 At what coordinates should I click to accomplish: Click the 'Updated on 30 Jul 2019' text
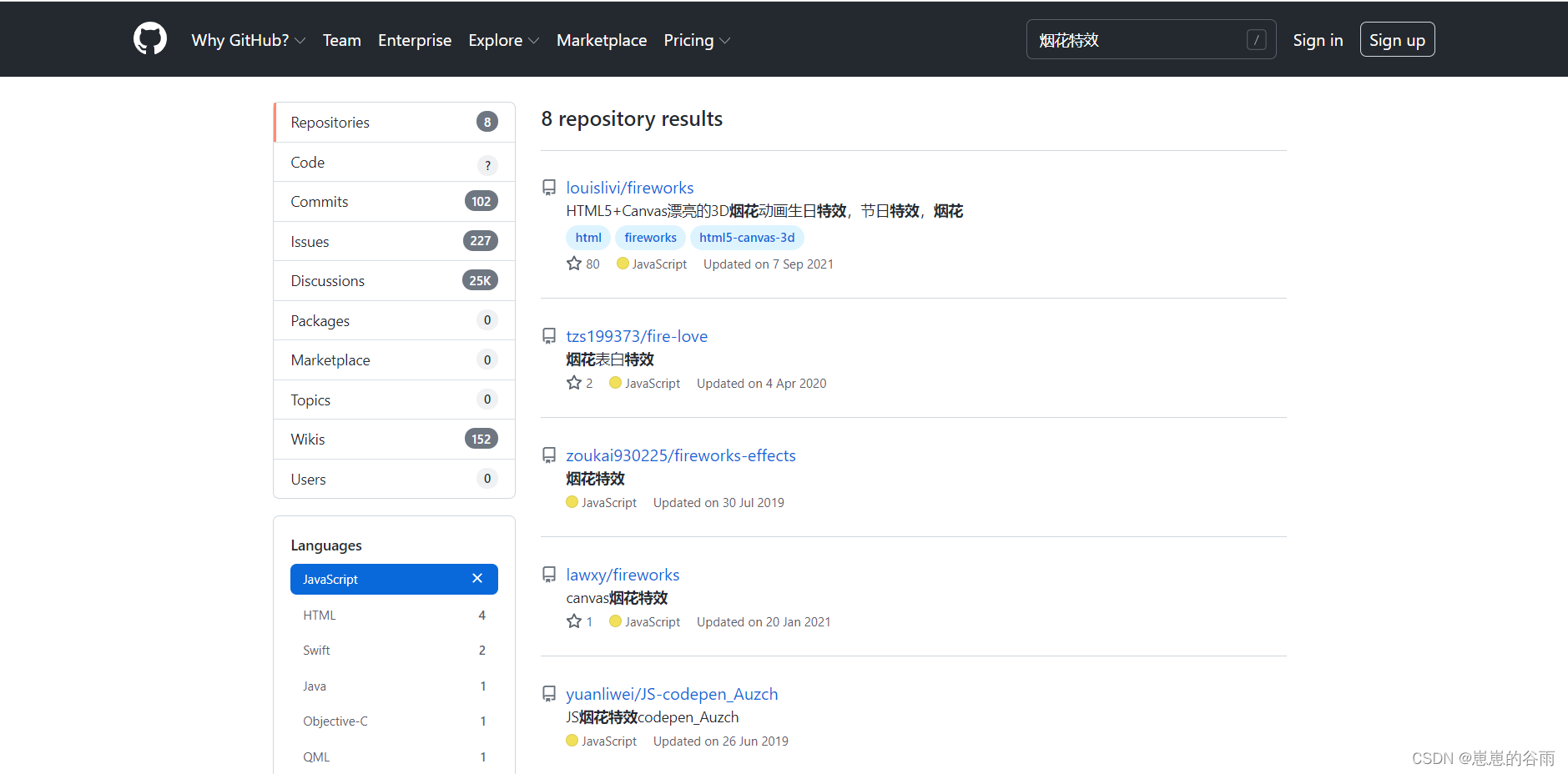(x=718, y=502)
